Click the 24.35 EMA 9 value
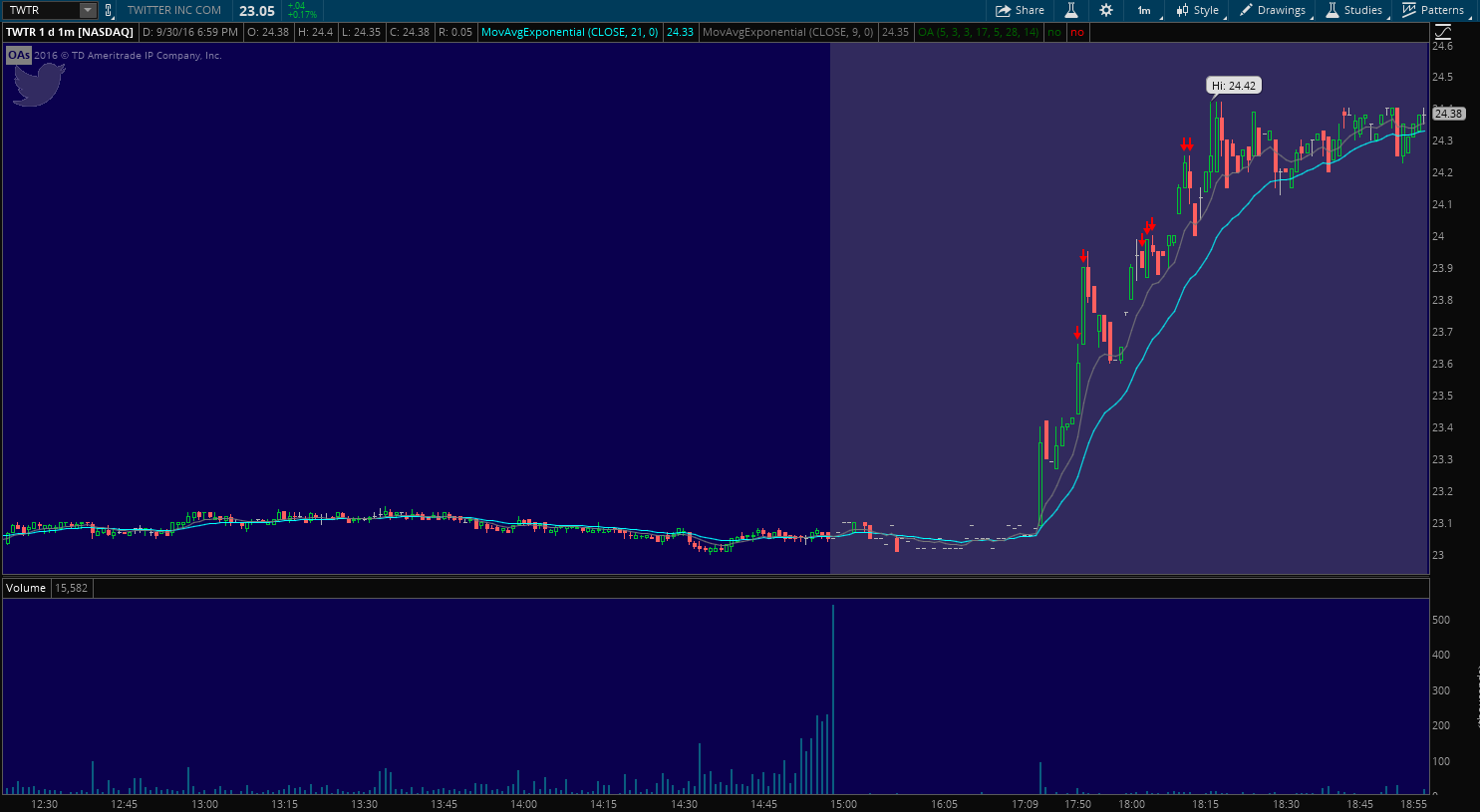This screenshot has width=1480, height=812. [x=895, y=32]
